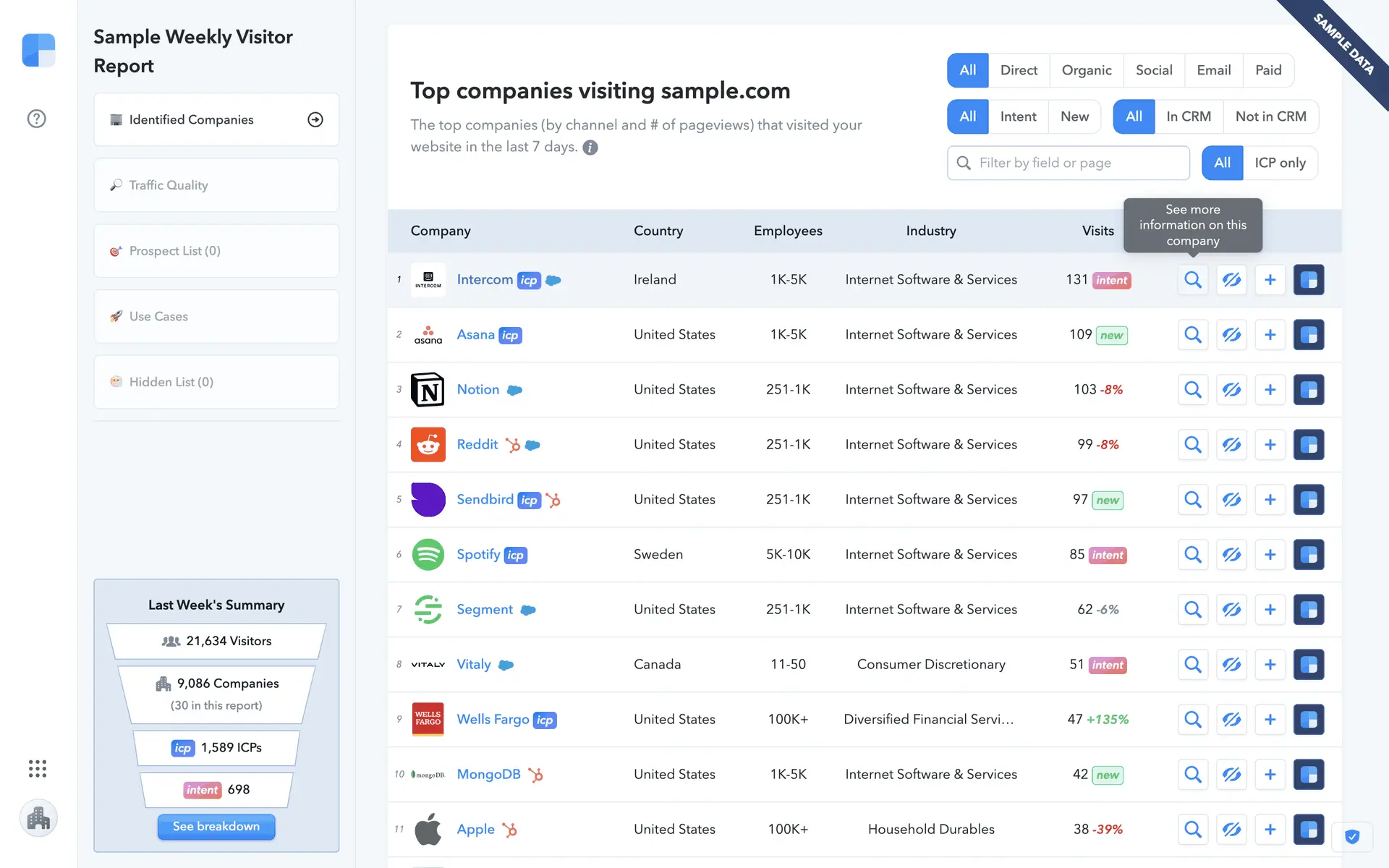Click the info icon next to 'last 7 days'
Image resolution: width=1389 pixels, height=868 pixels.
590,148
